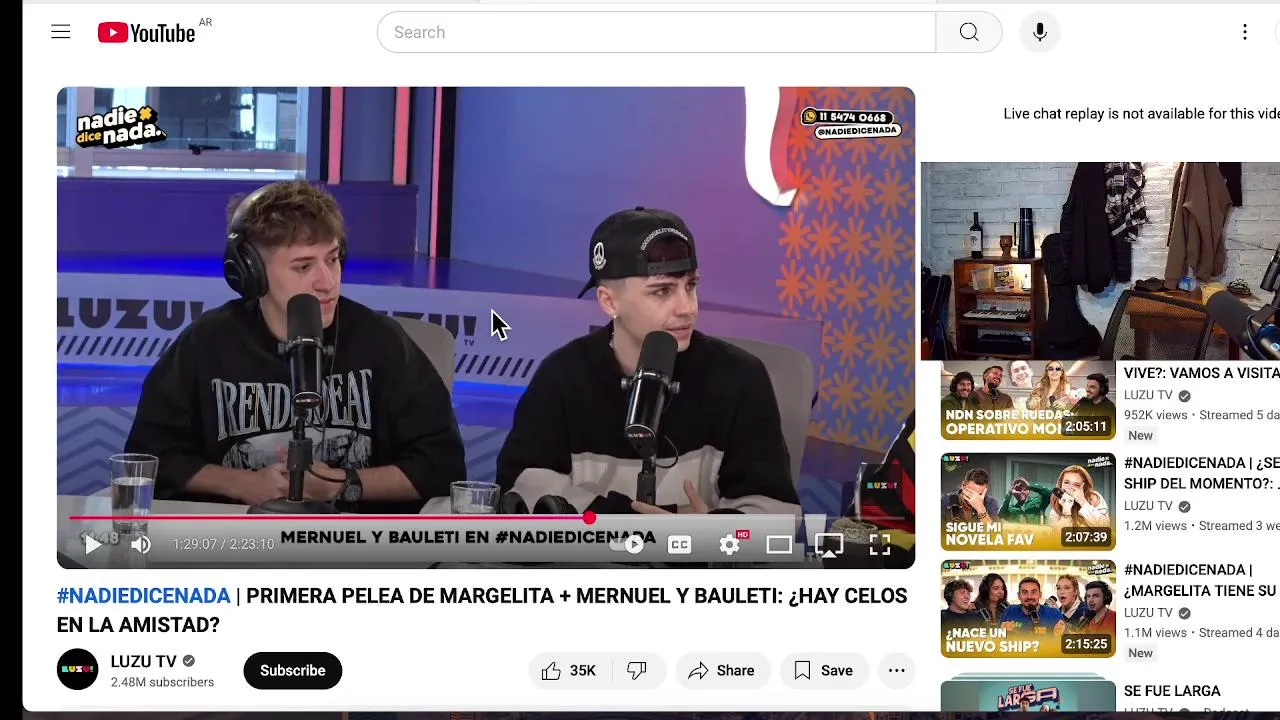Image resolution: width=1280 pixels, height=720 pixels.
Task: Click the streamer webcam overlay at right
Action: (x=1100, y=261)
